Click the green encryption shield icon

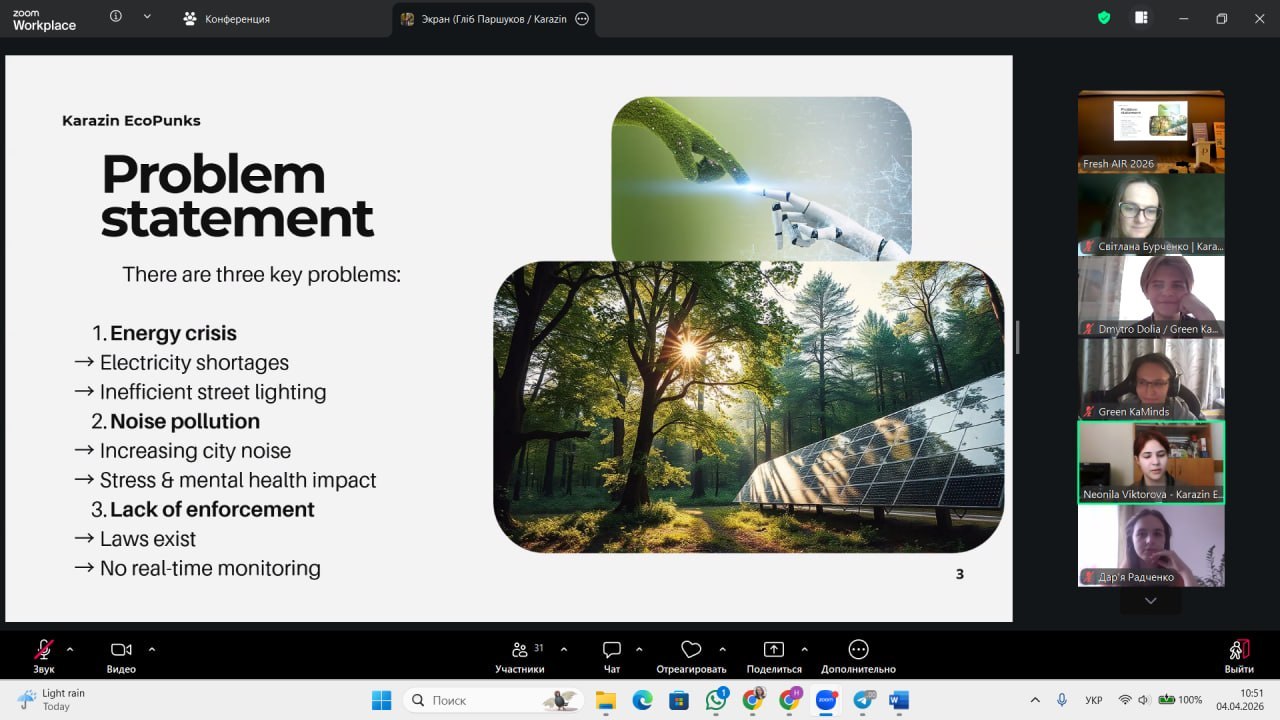coord(1104,18)
